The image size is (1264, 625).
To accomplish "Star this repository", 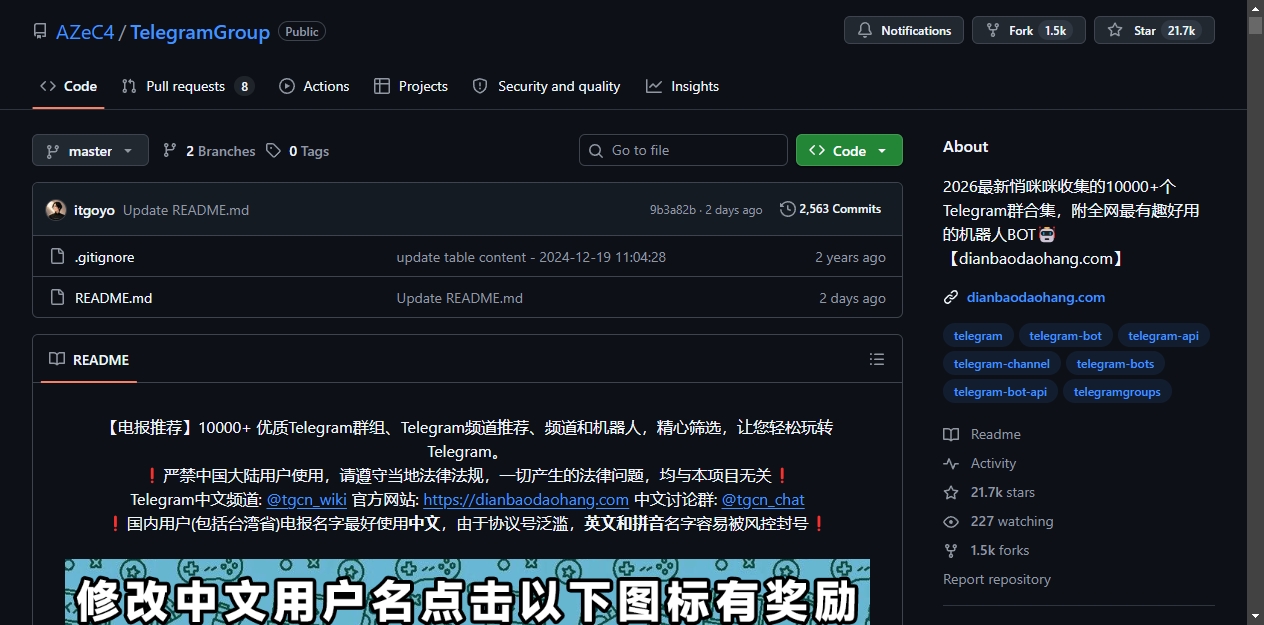I will [x=1154, y=30].
